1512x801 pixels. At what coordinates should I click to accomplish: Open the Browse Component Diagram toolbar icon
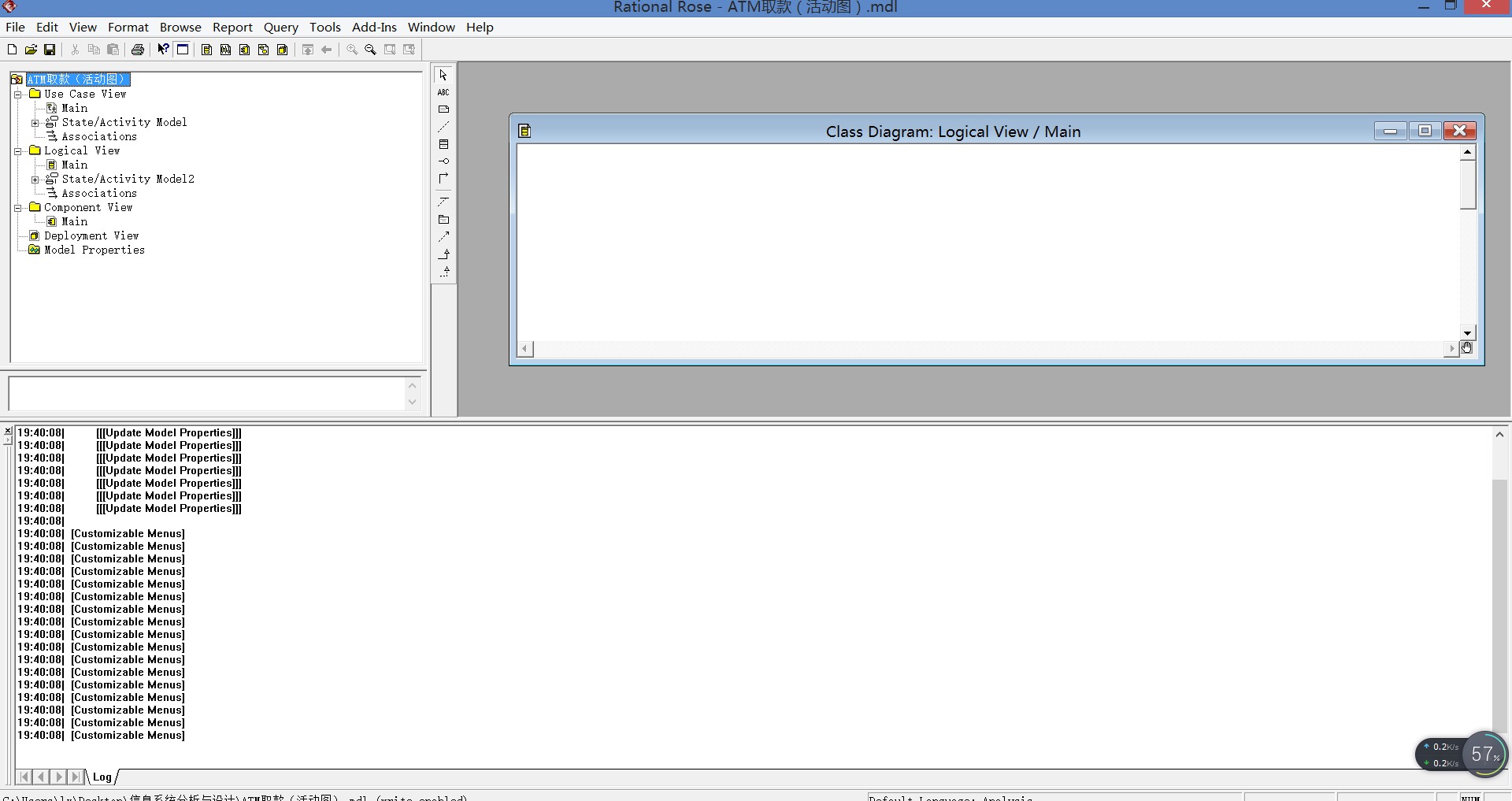click(x=245, y=50)
